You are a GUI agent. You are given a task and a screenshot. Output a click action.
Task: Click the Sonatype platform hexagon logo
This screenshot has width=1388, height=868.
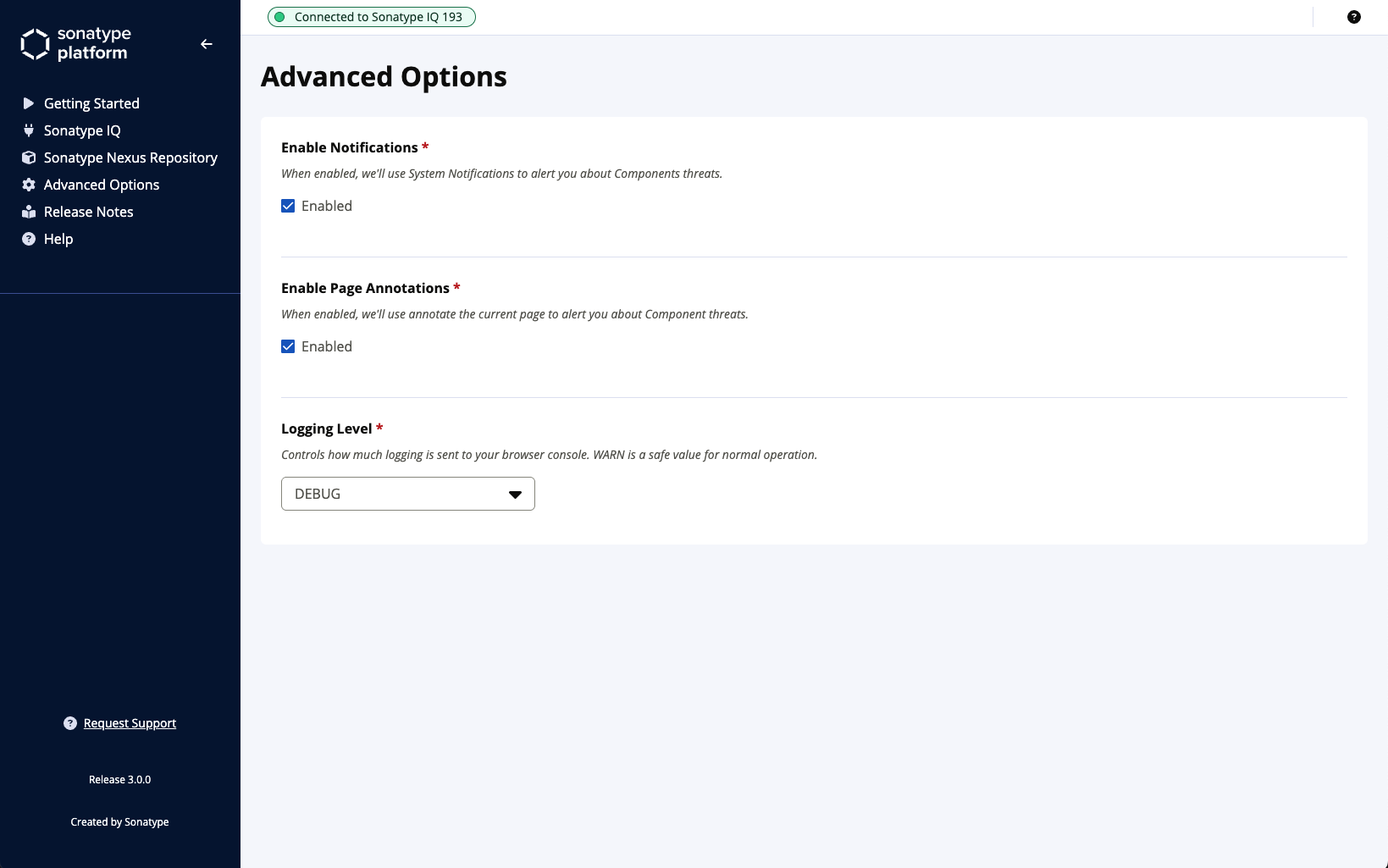(35, 44)
